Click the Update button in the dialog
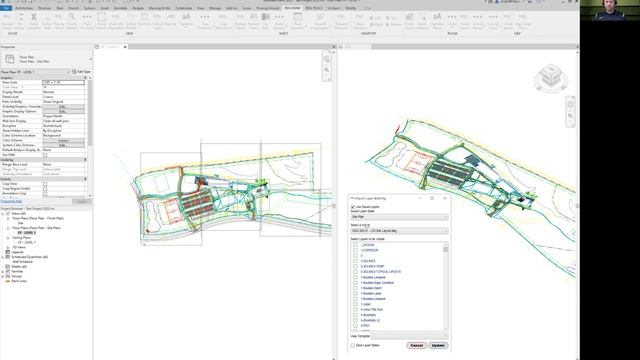640x360 pixels. pos(438,345)
